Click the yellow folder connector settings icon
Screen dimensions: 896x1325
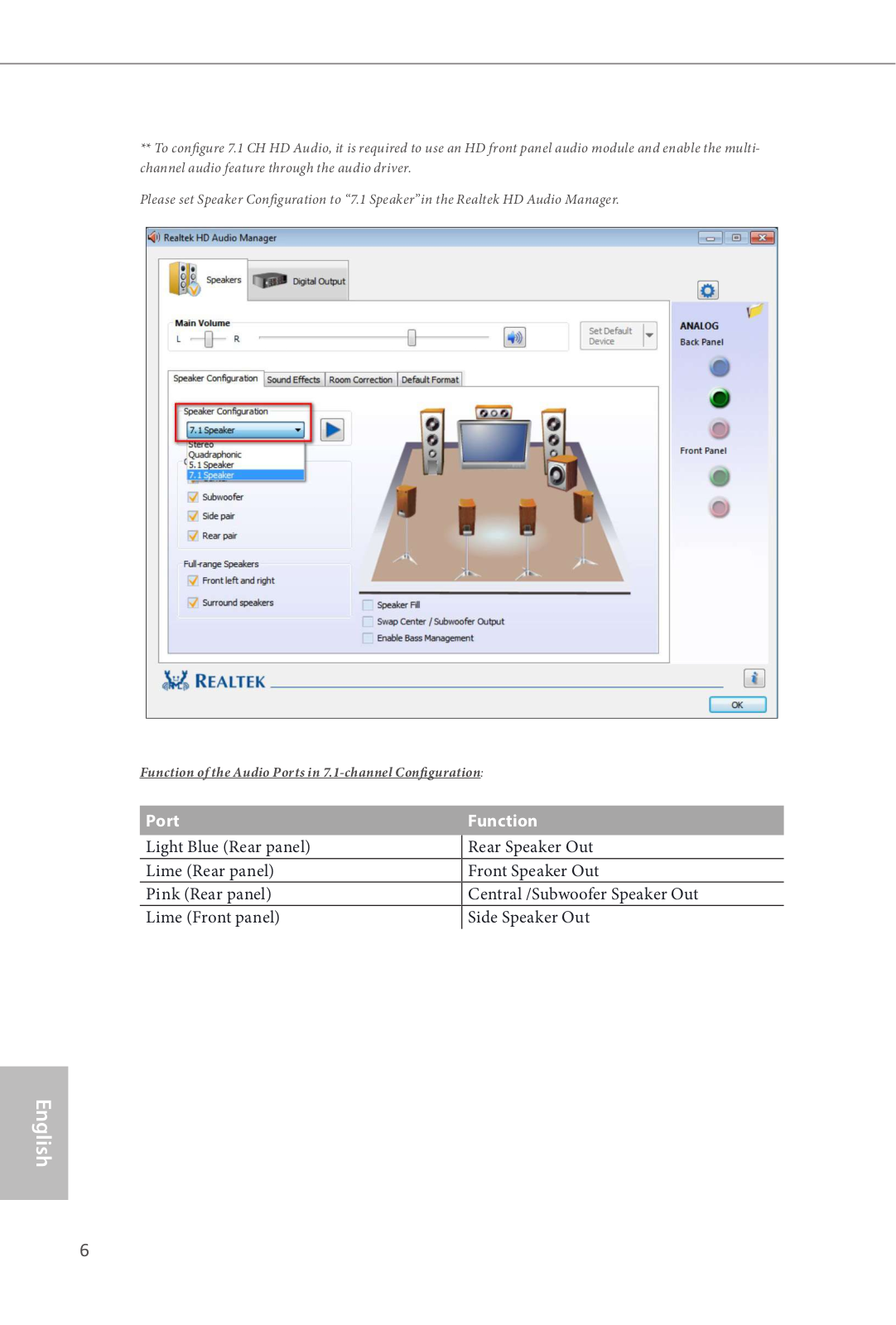coord(754,311)
